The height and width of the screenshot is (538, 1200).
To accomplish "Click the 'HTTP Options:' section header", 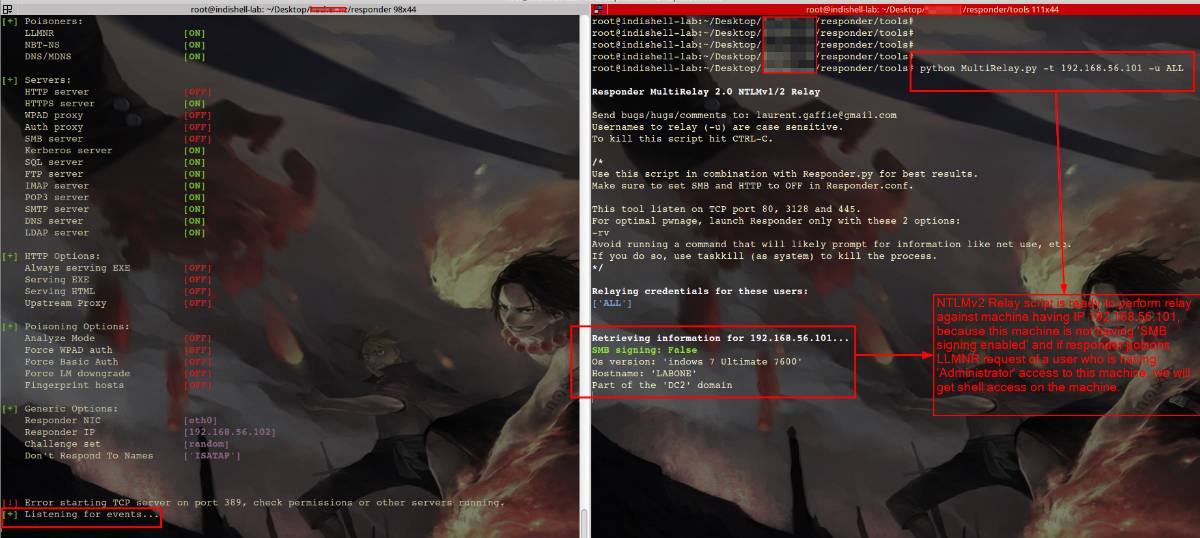I will pos(61,256).
